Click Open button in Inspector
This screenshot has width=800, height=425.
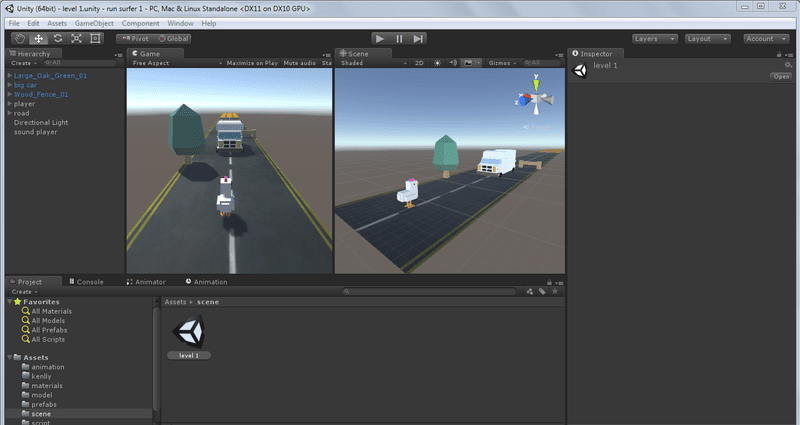tap(780, 76)
